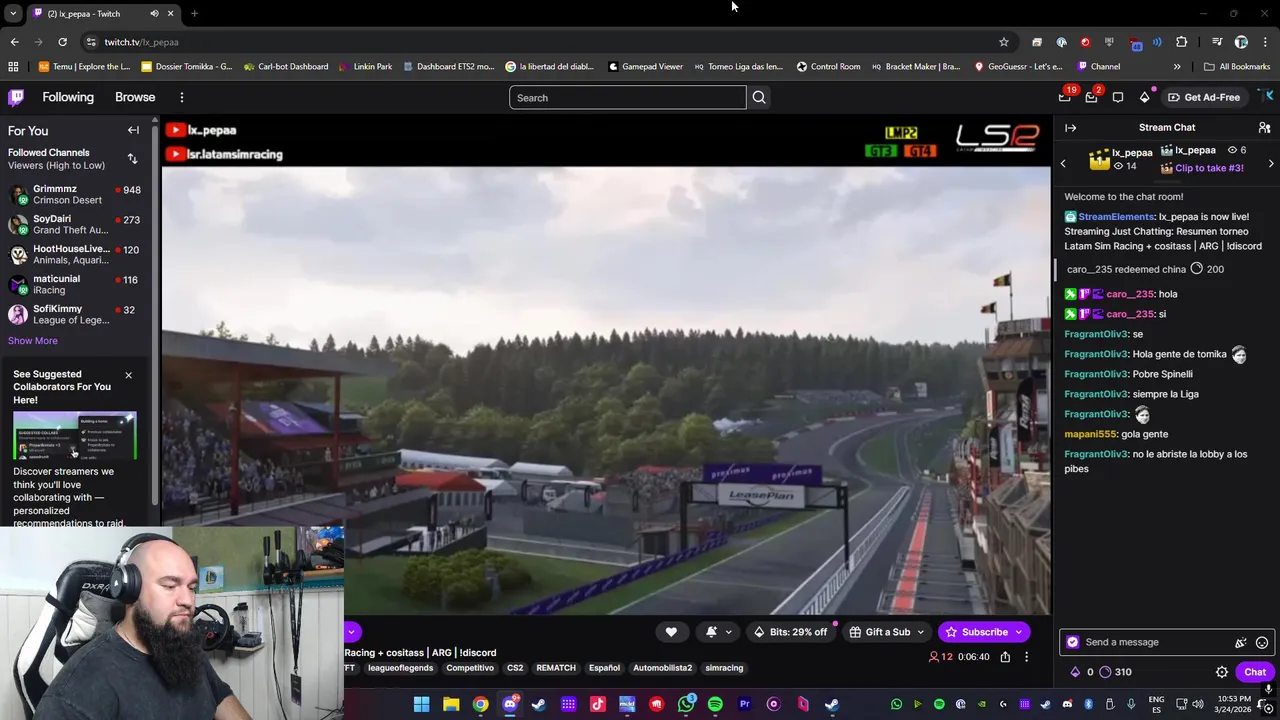
Task: Open the Linkin Park bookmark
Action: point(365,67)
